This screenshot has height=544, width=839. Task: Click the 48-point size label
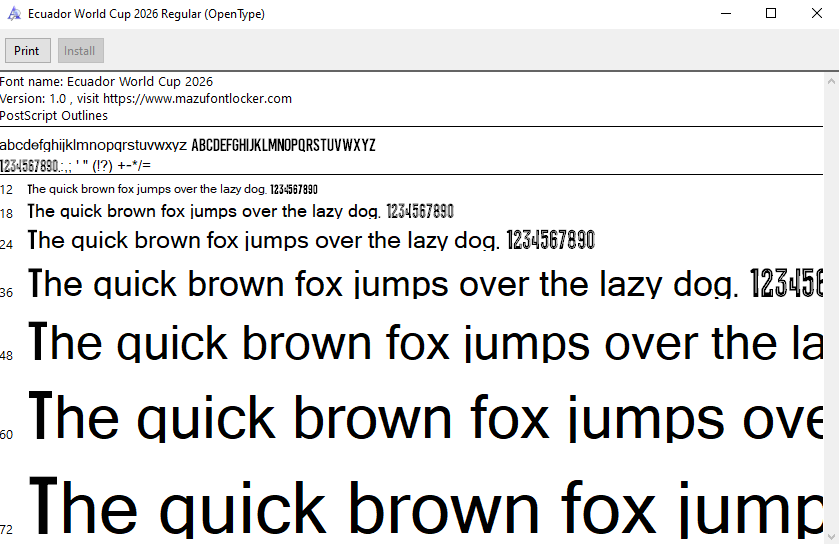(x=7, y=356)
